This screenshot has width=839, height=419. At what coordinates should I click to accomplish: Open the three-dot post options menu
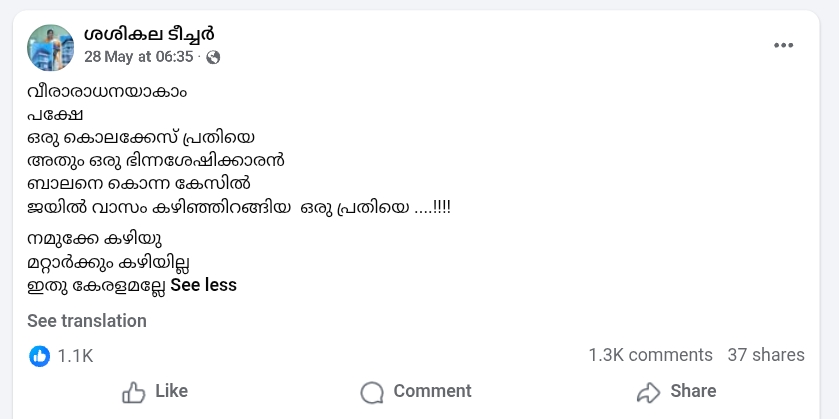click(x=783, y=45)
